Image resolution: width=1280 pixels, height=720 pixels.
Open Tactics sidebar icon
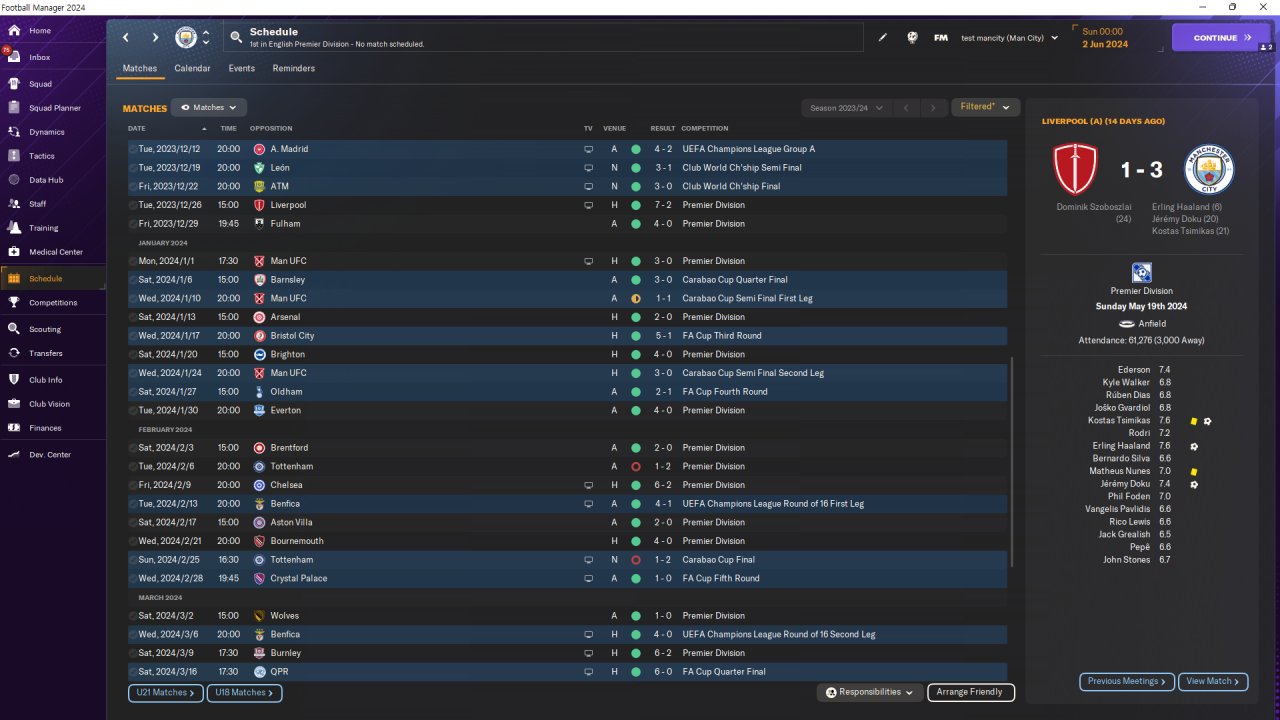pos(14,156)
